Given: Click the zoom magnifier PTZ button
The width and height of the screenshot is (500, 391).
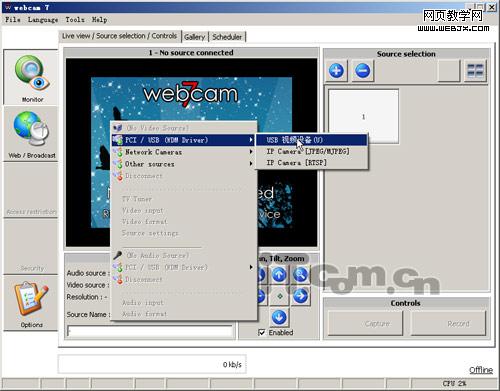Looking at the screenshot, I should point(301,275).
